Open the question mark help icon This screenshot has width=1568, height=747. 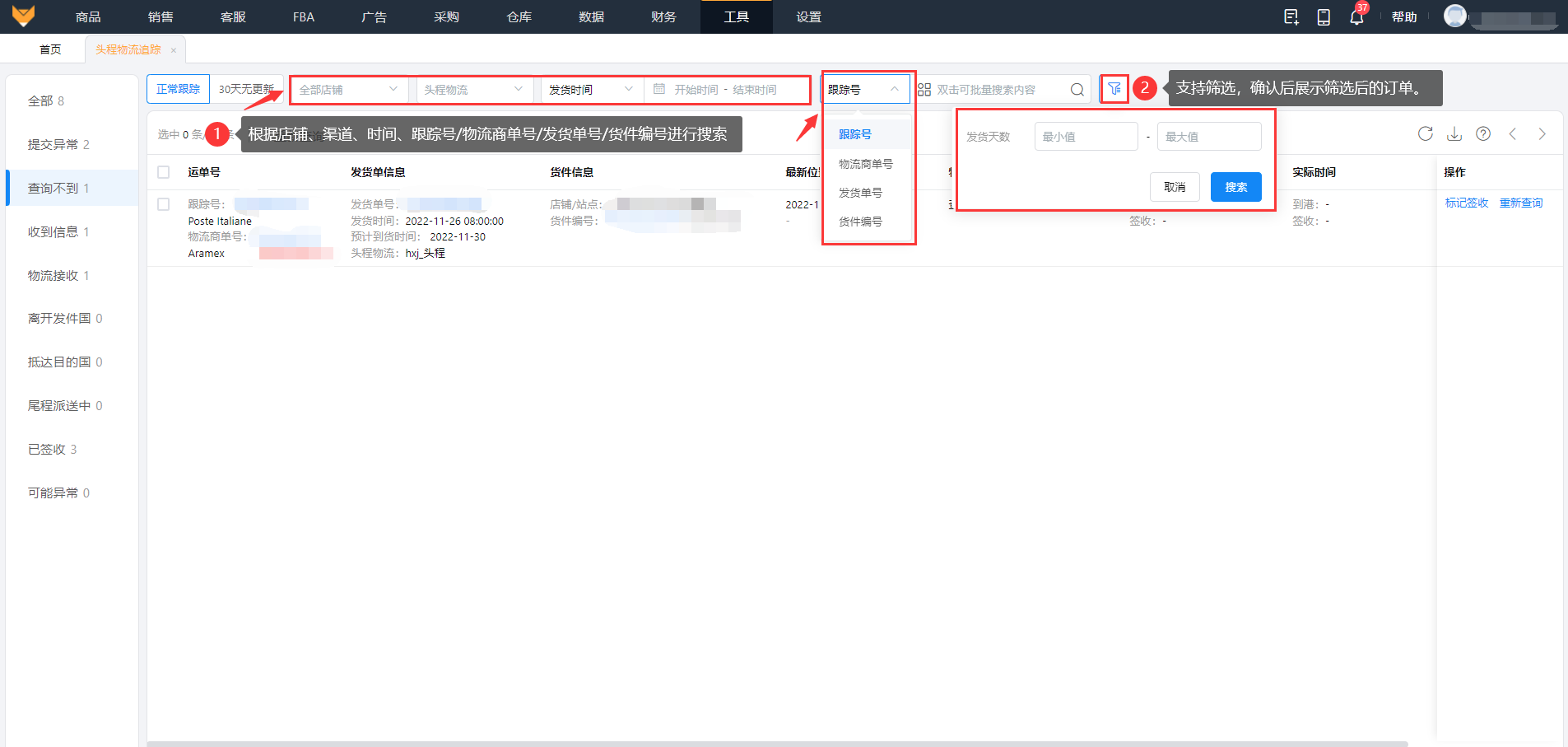(x=1483, y=133)
